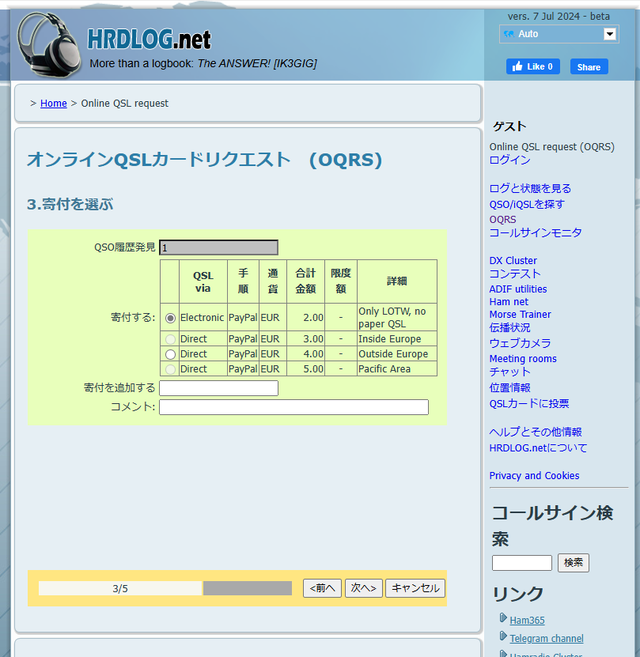The image size is (640, 657).
Task: Open the Meeting rooms link
Action: click(x=523, y=359)
